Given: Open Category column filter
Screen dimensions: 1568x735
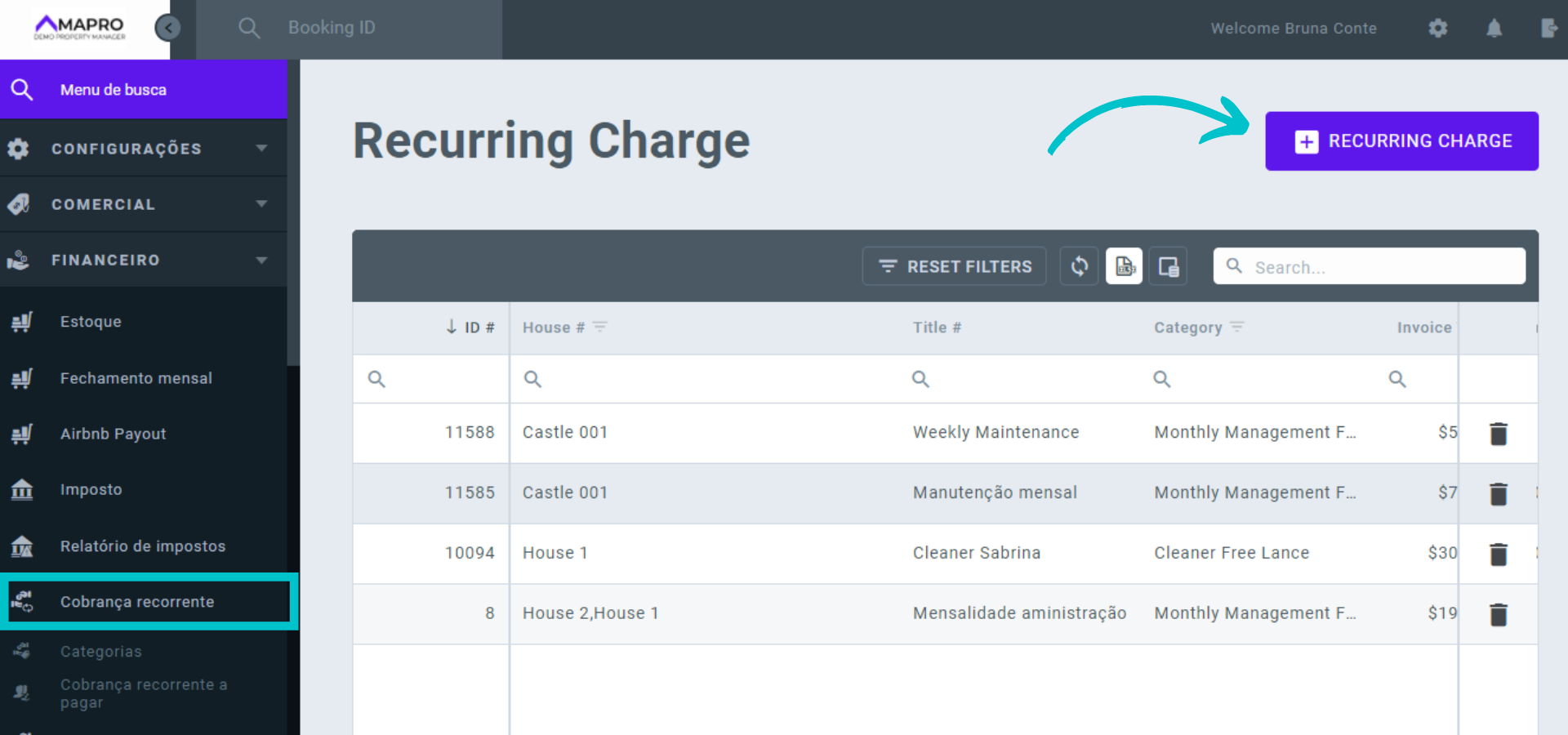Looking at the screenshot, I should coord(1237,327).
